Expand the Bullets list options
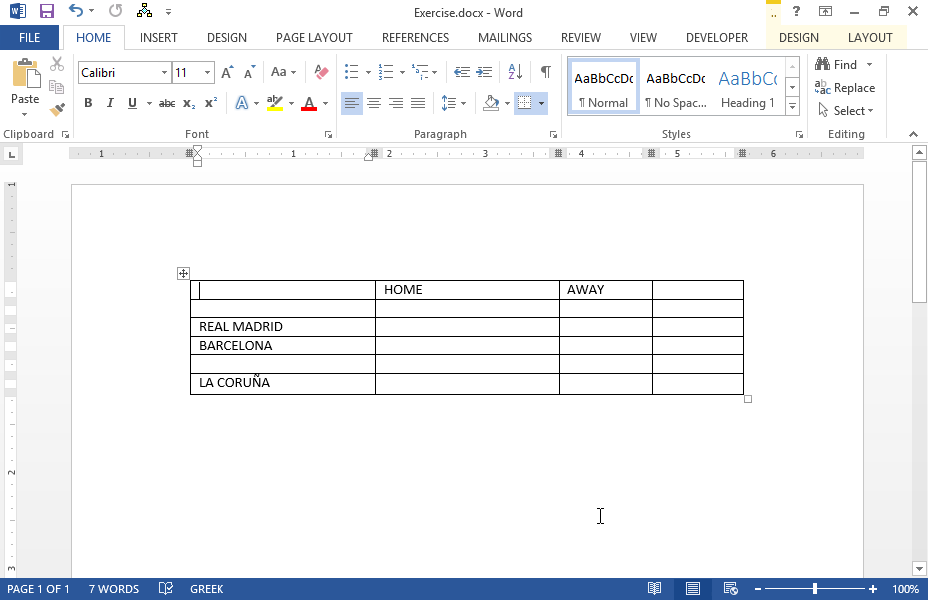928x600 pixels. point(368,73)
